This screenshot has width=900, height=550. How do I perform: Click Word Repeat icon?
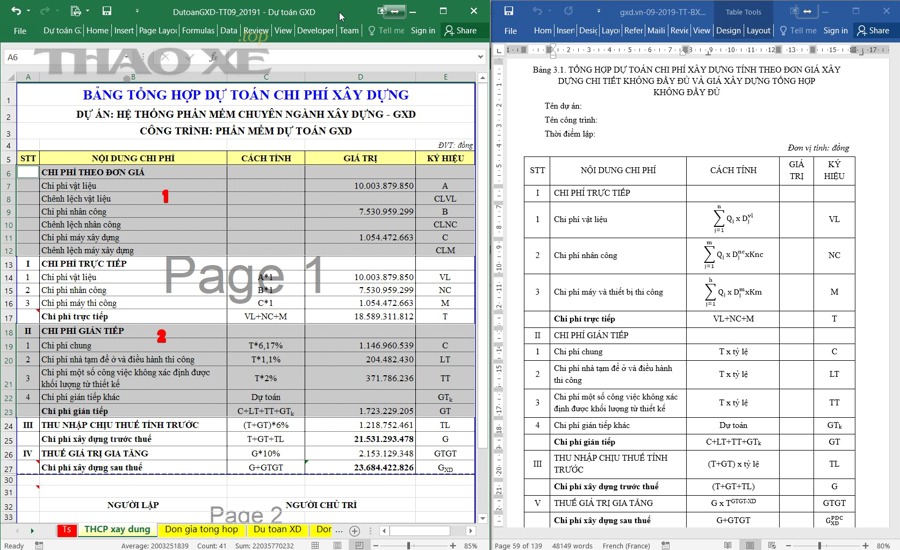point(568,11)
